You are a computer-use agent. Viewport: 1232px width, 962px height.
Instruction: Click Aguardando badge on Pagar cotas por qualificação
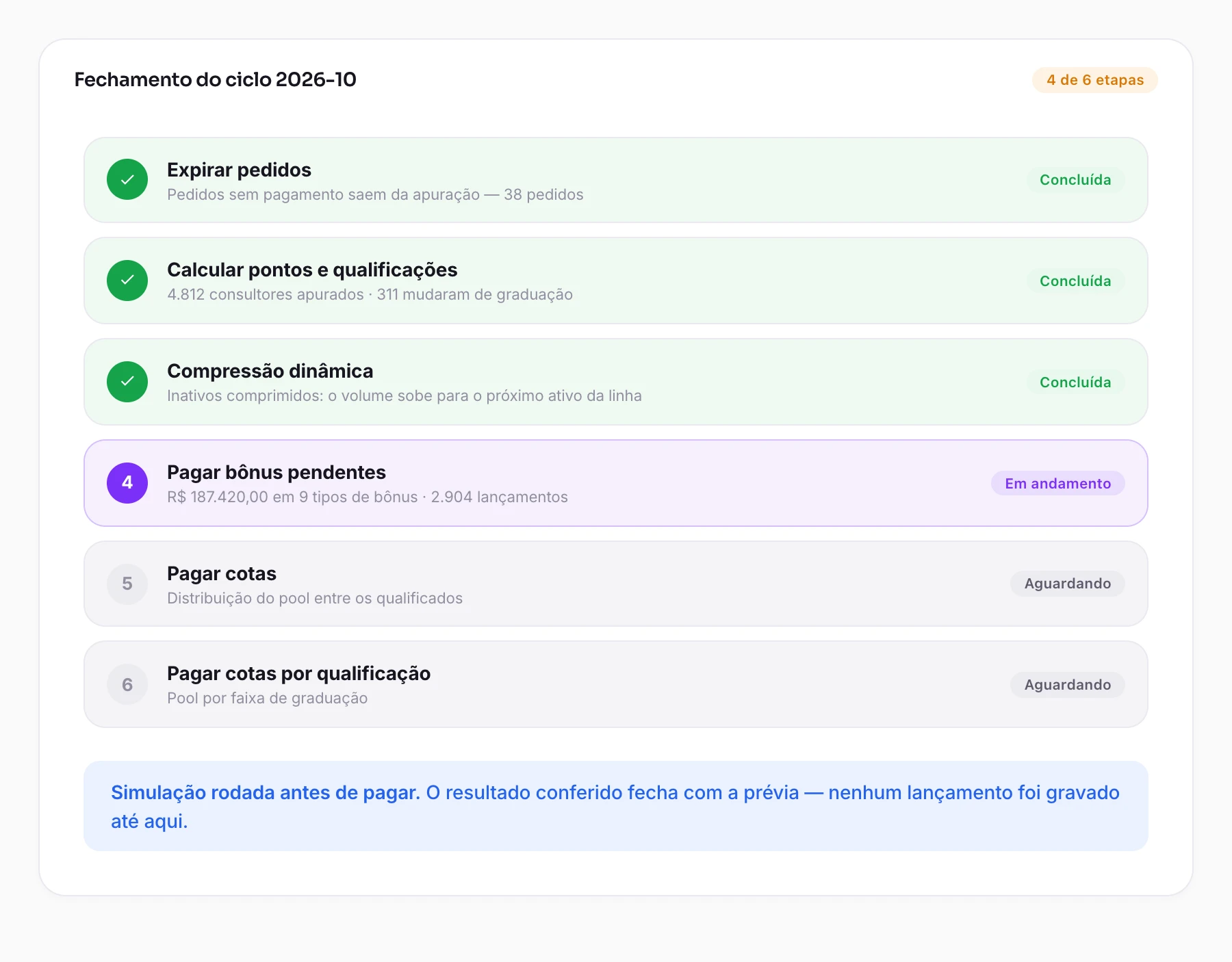pyautogui.click(x=1068, y=685)
